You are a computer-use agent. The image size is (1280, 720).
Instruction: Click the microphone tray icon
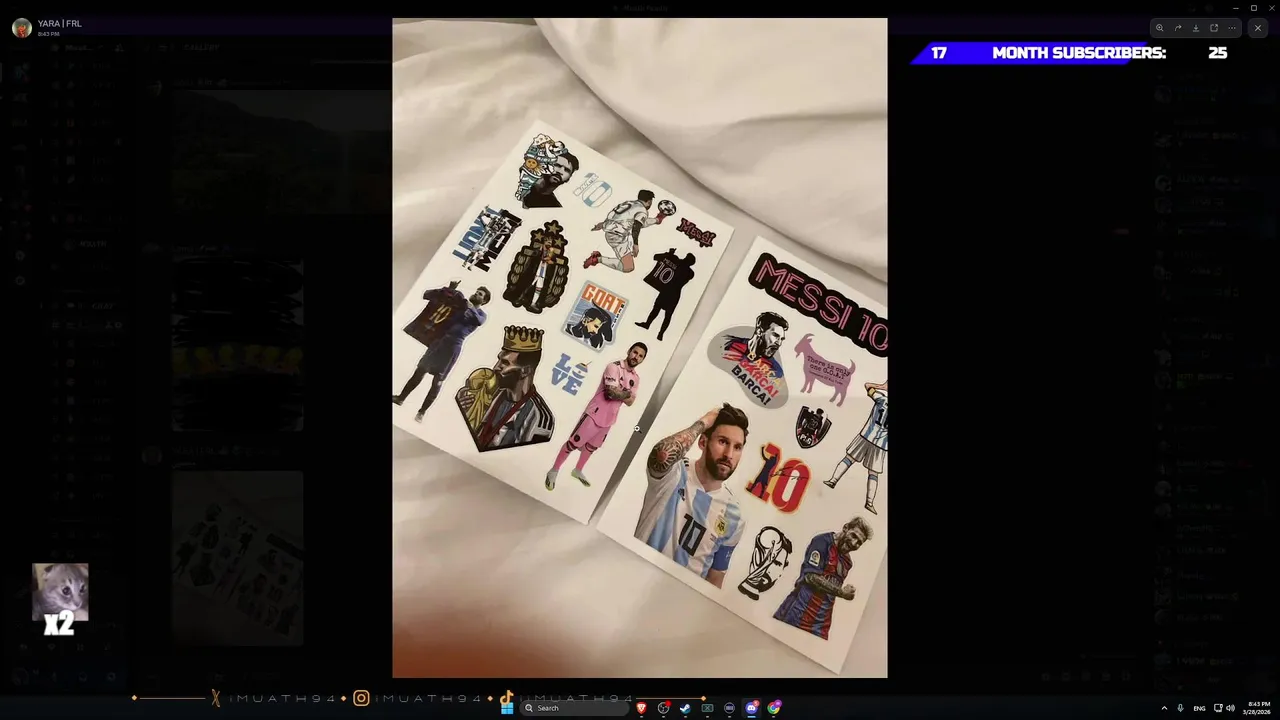pyautogui.click(x=1180, y=708)
